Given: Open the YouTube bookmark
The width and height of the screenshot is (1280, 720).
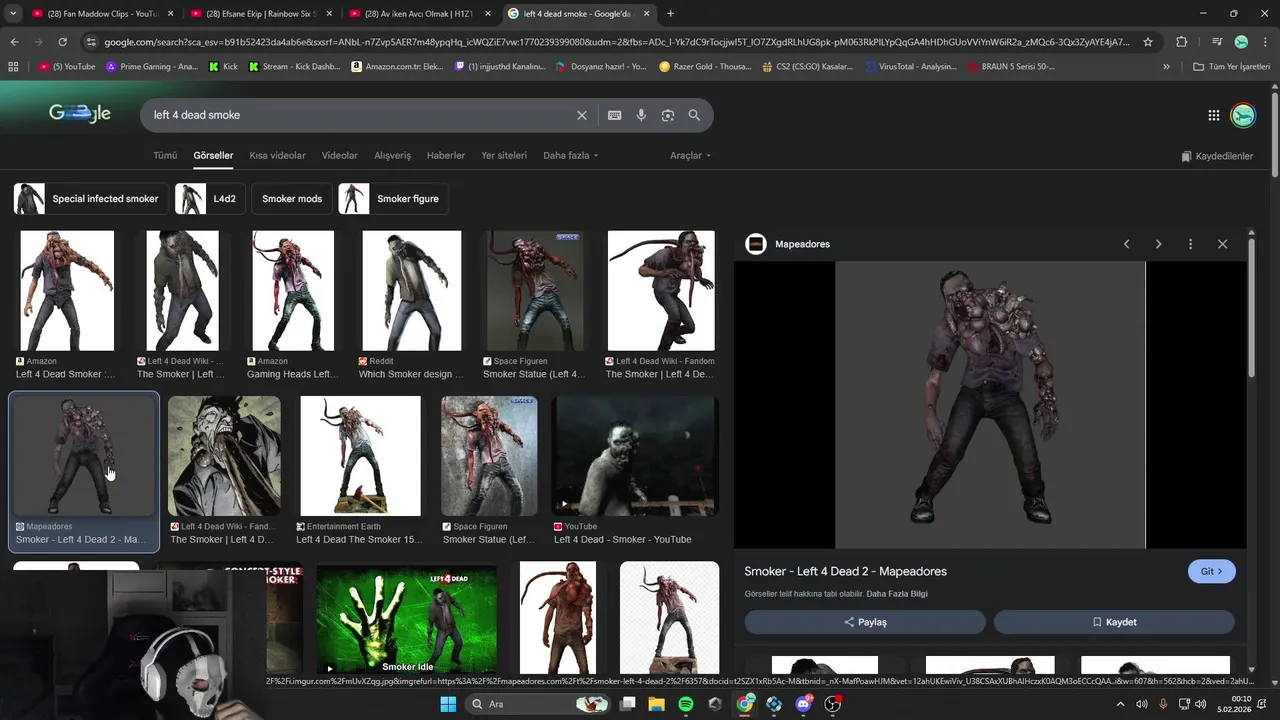Looking at the screenshot, I should pos(67,66).
